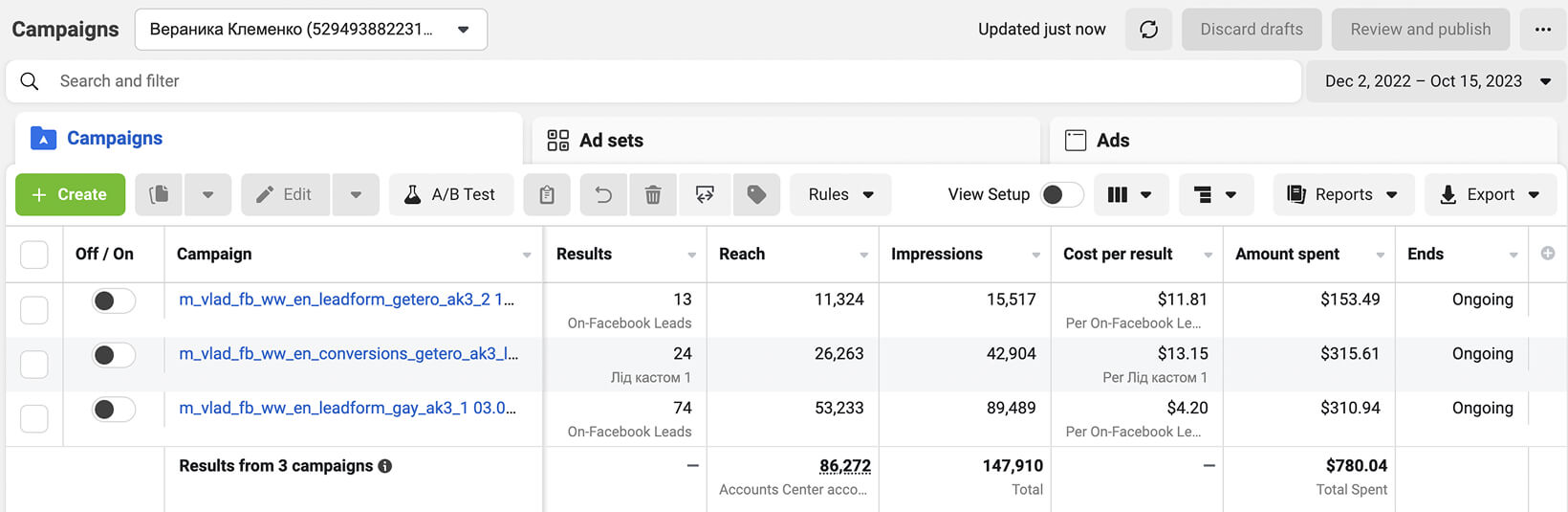Toggle the View Setup switch
Screen dimensions: 1568x512
pos(1062,194)
